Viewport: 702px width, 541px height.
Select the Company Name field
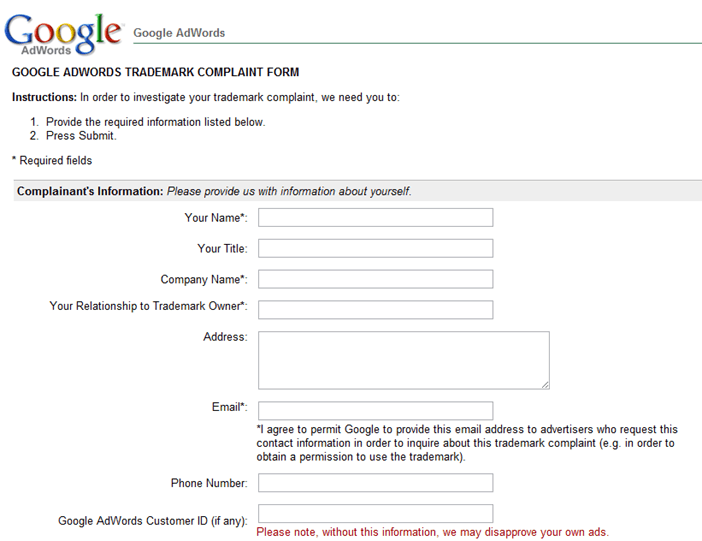click(x=376, y=279)
